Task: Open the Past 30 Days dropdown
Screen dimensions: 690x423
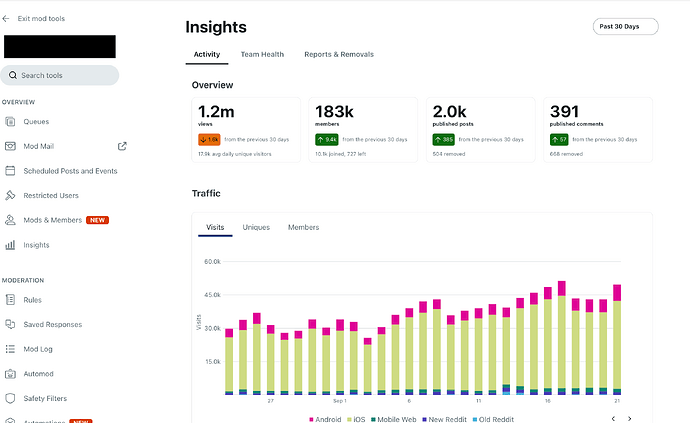Action: pos(625,27)
